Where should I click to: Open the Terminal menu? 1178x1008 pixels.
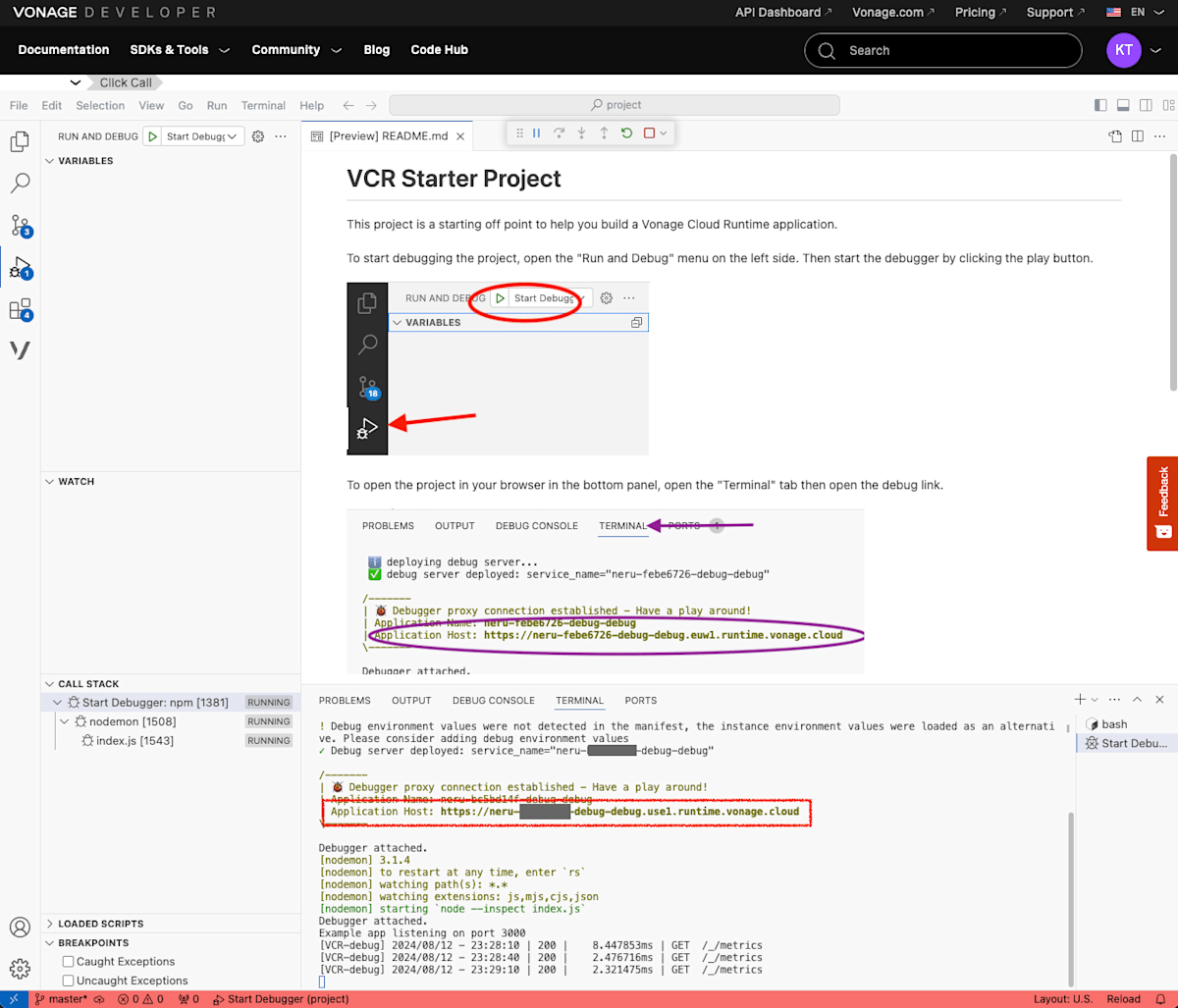point(263,106)
